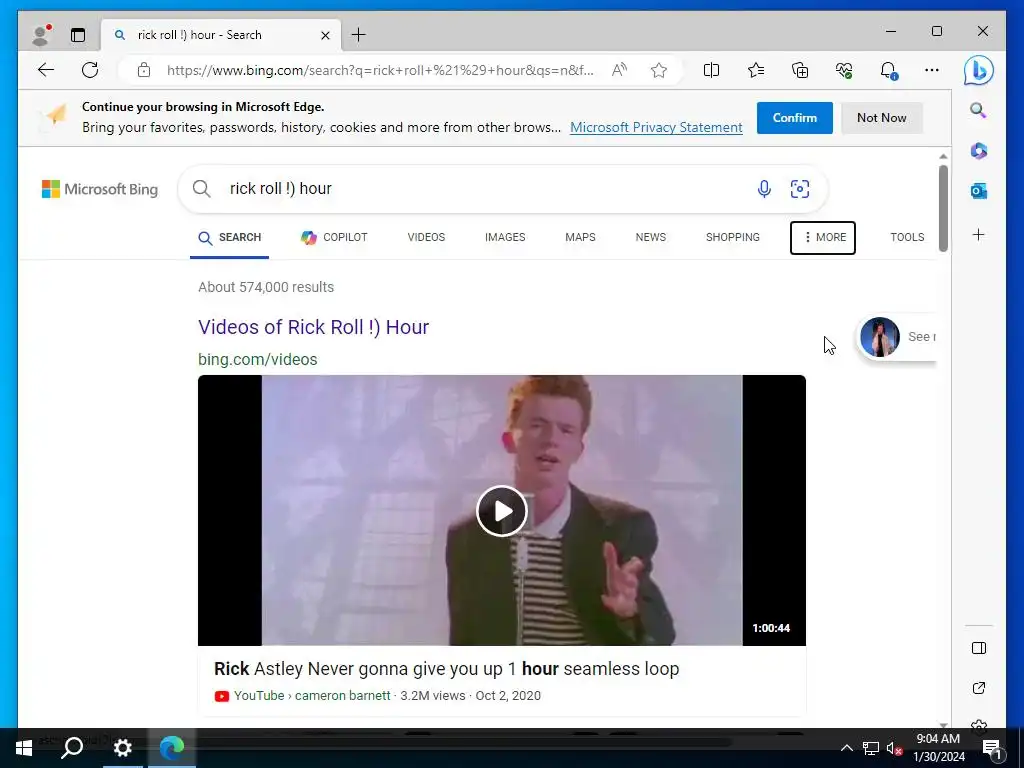Screen dimensions: 1024x768
Task: Open split screen view
Action: tap(711, 70)
